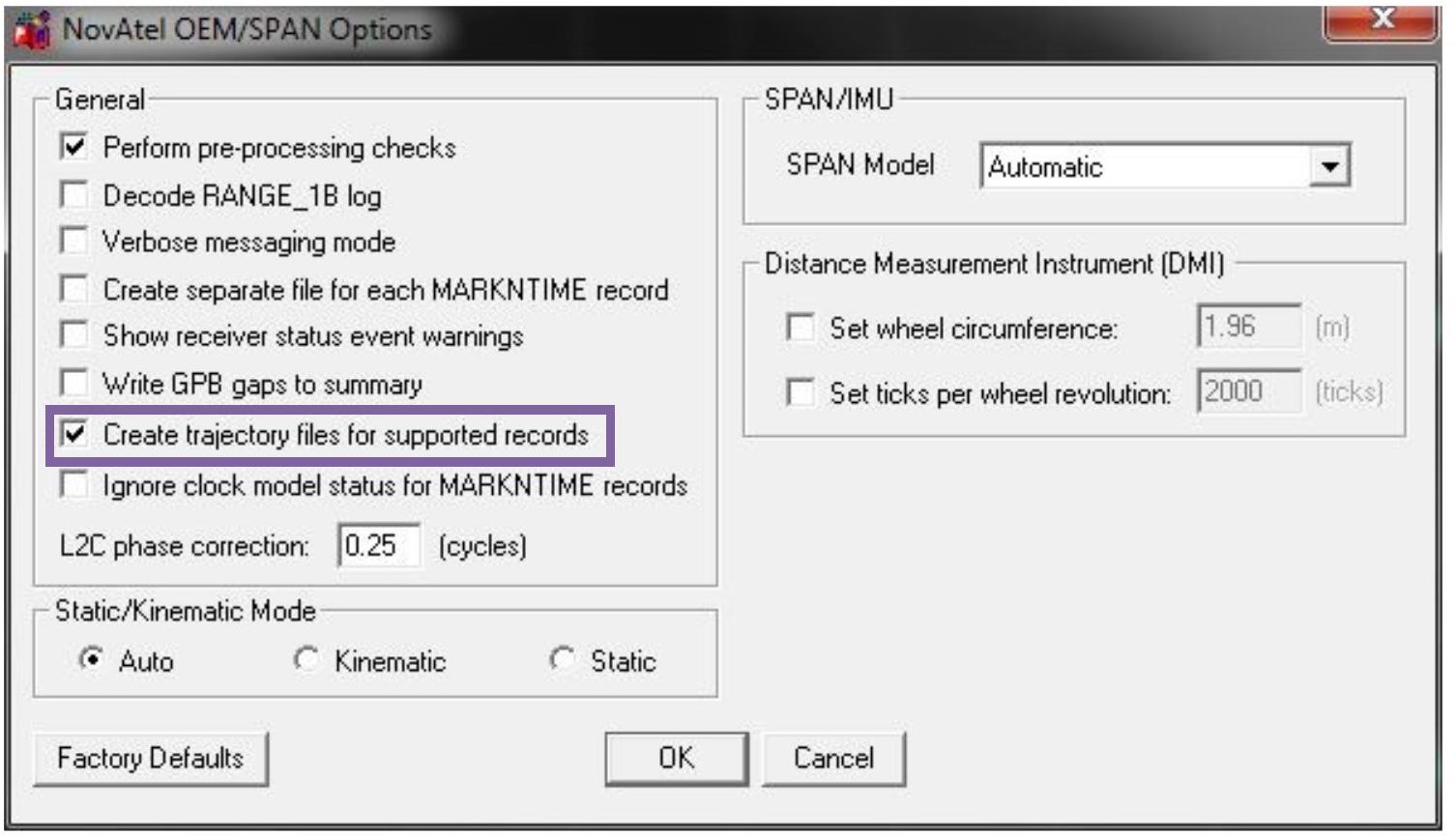This screenshot has height=836, width=1456.
Task: Turn on Verbose messaging mode
Action: coord(74,240)
